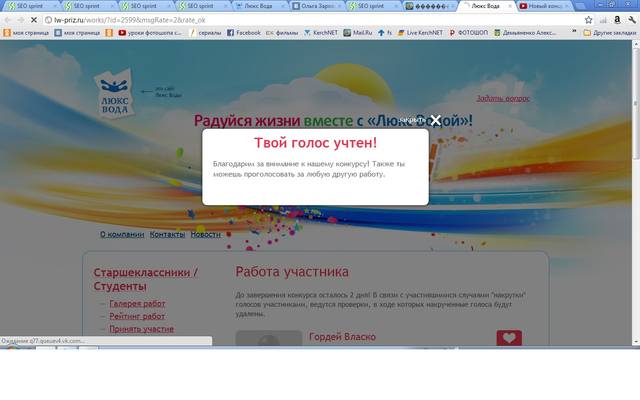Open the 'ФОТОШОП' bookmark

469,33
